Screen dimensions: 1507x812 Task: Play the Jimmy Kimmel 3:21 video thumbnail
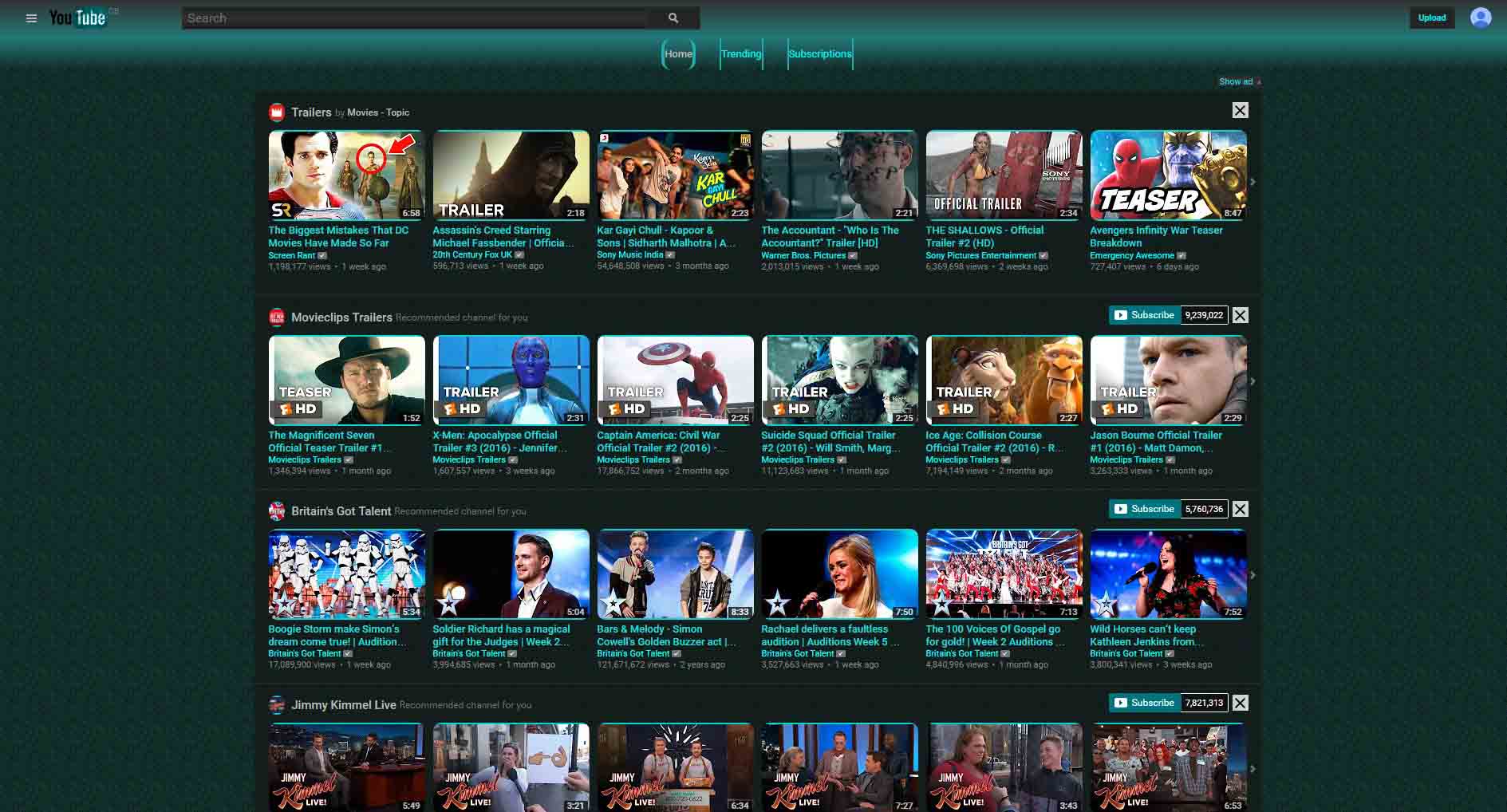(511, 768)
